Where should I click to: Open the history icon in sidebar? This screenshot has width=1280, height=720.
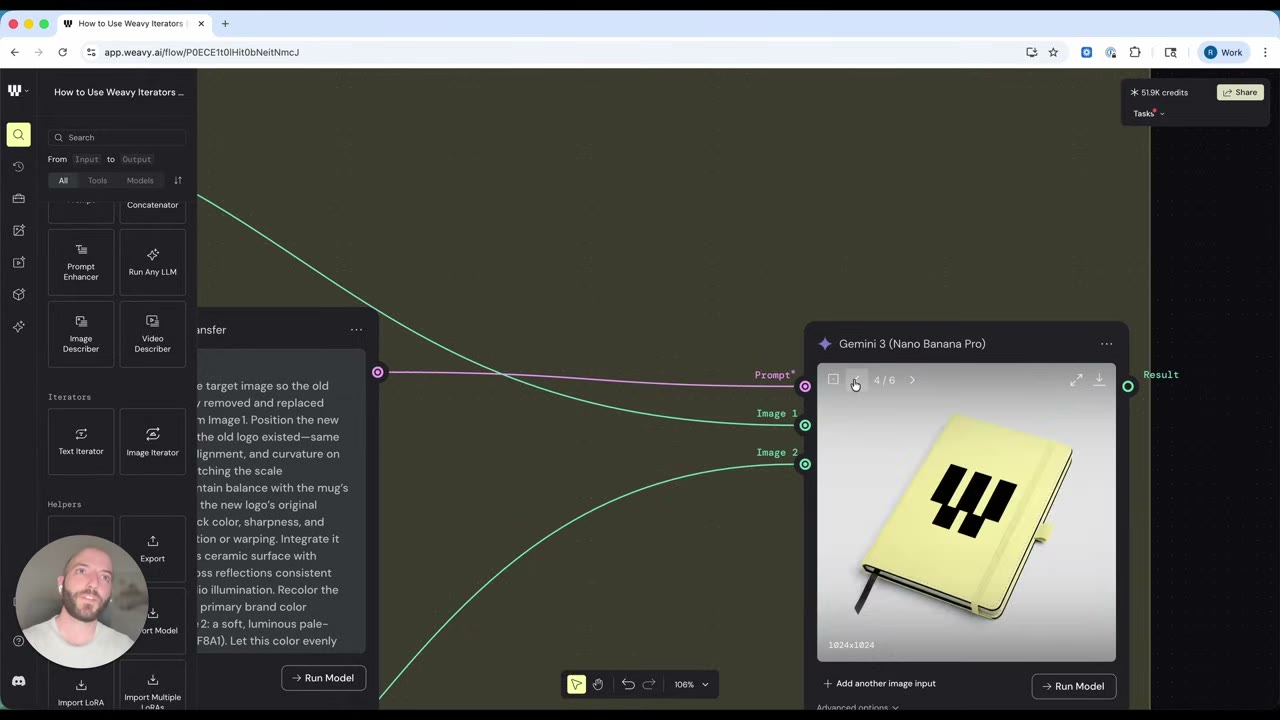pos(18,167)
